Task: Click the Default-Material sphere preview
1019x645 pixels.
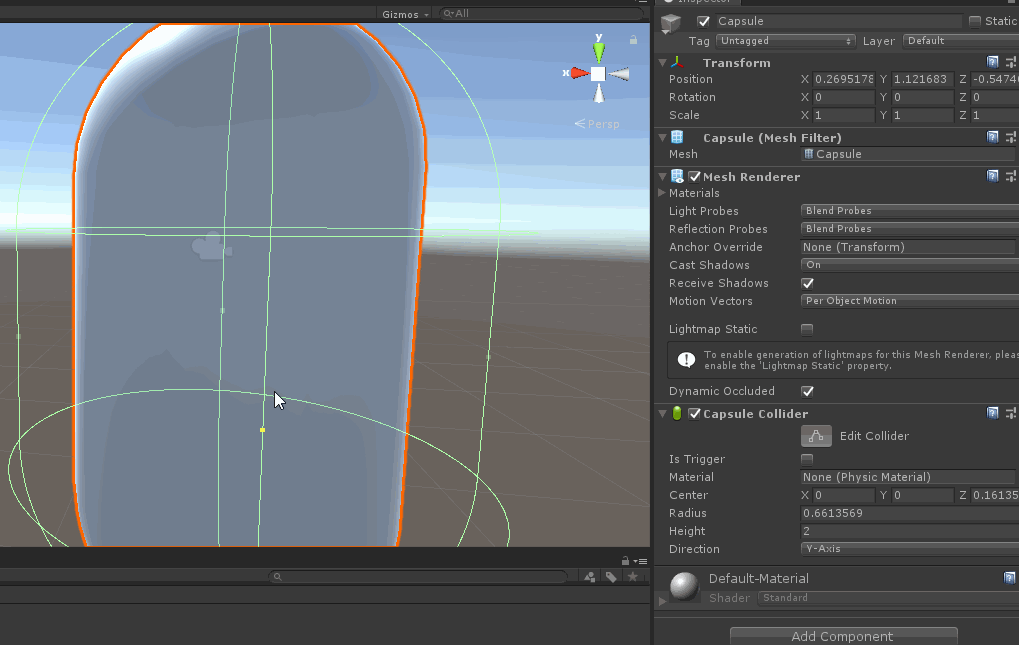Action: coord(685,587)
